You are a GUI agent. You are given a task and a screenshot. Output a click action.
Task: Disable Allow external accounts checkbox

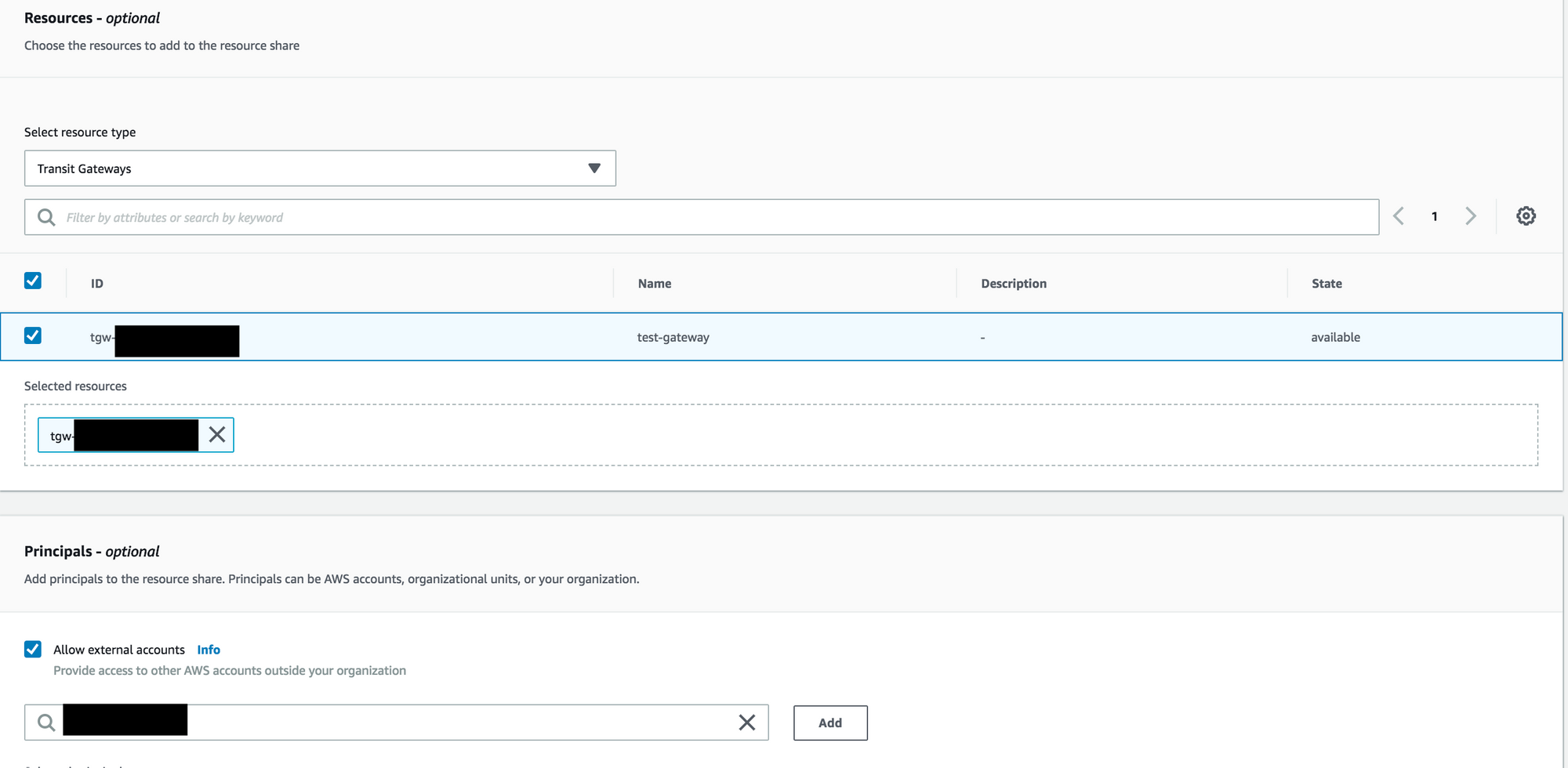[33, 649]
